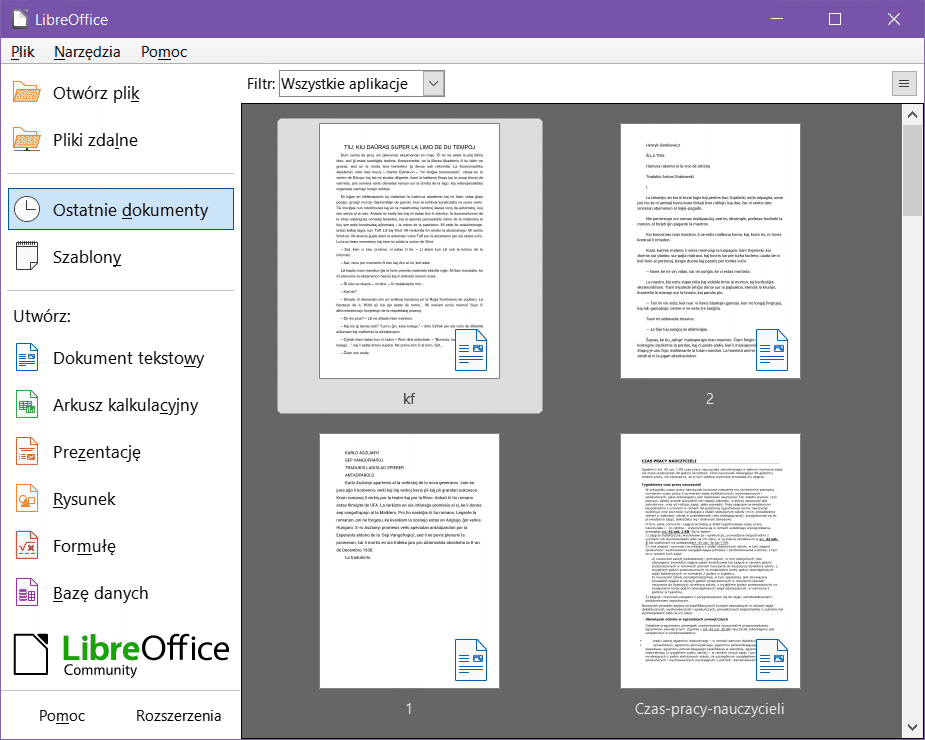Screen dimensions: 925x740
Task: Select Ostatnie dokumenty view
Action: pos(121,210)
